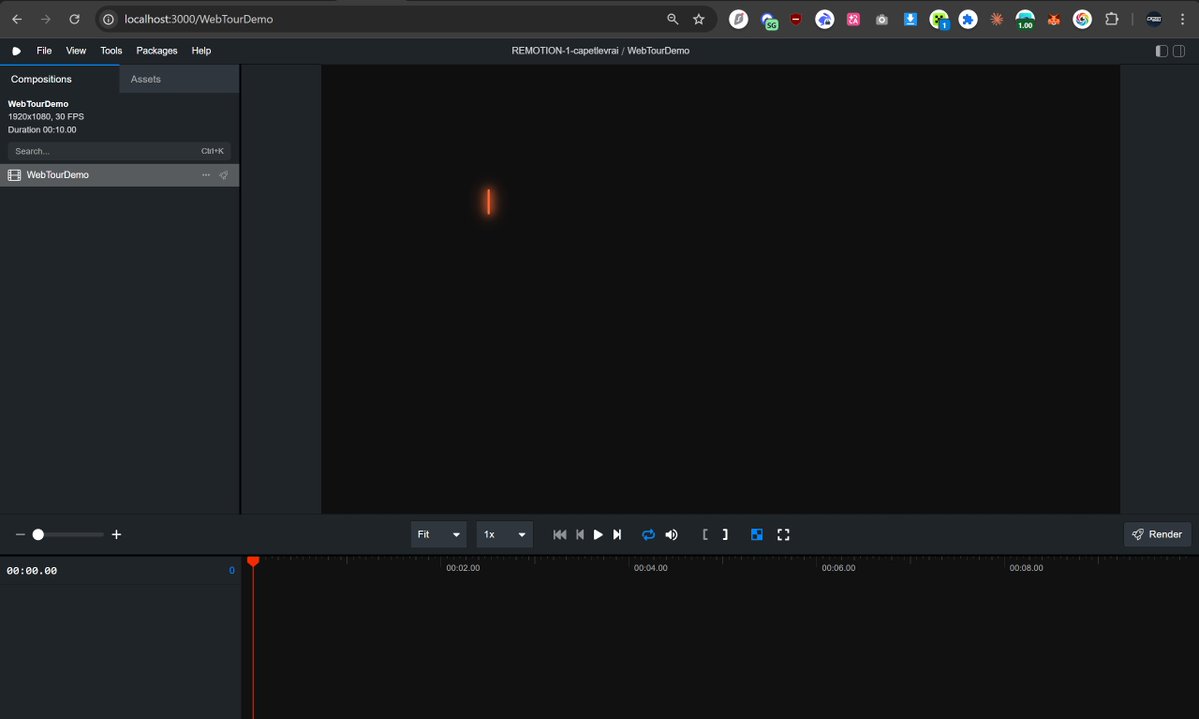
Task: Toggle the checkerboard transparency background
Action: [x=757, y=535]
